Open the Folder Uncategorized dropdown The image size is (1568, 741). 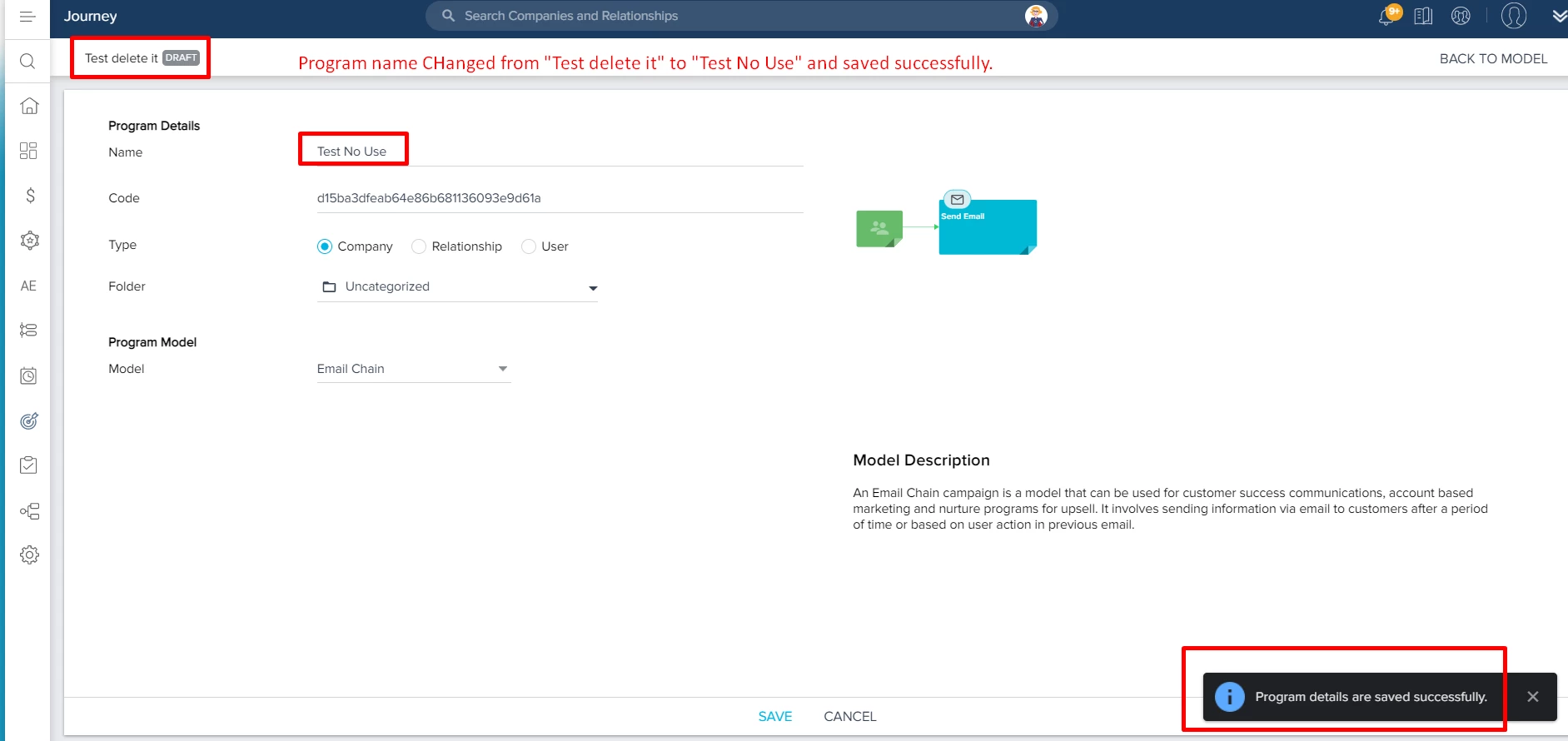(457, 286)
